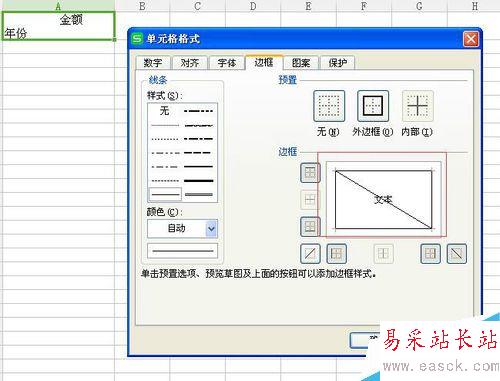Toggle the vertical middle border button
Viewport: 500px width, 381px height.
click(383, 254)
